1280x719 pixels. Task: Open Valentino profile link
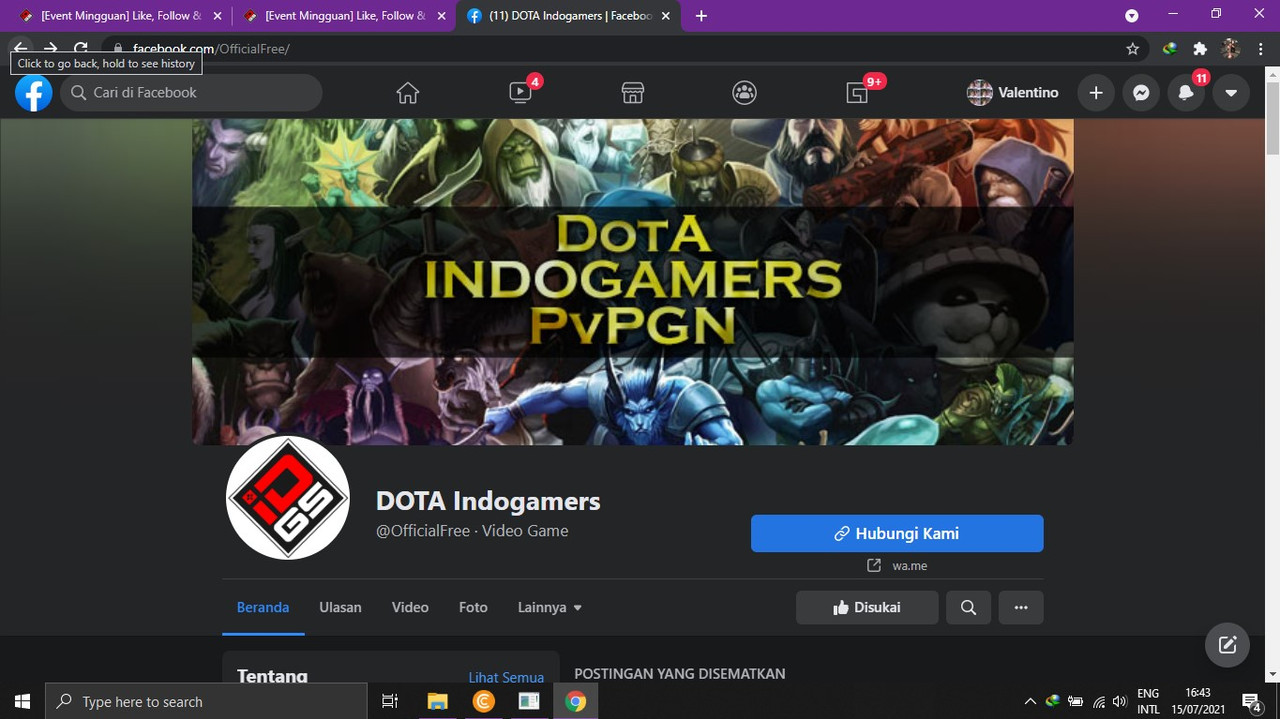coord(1013,93)
